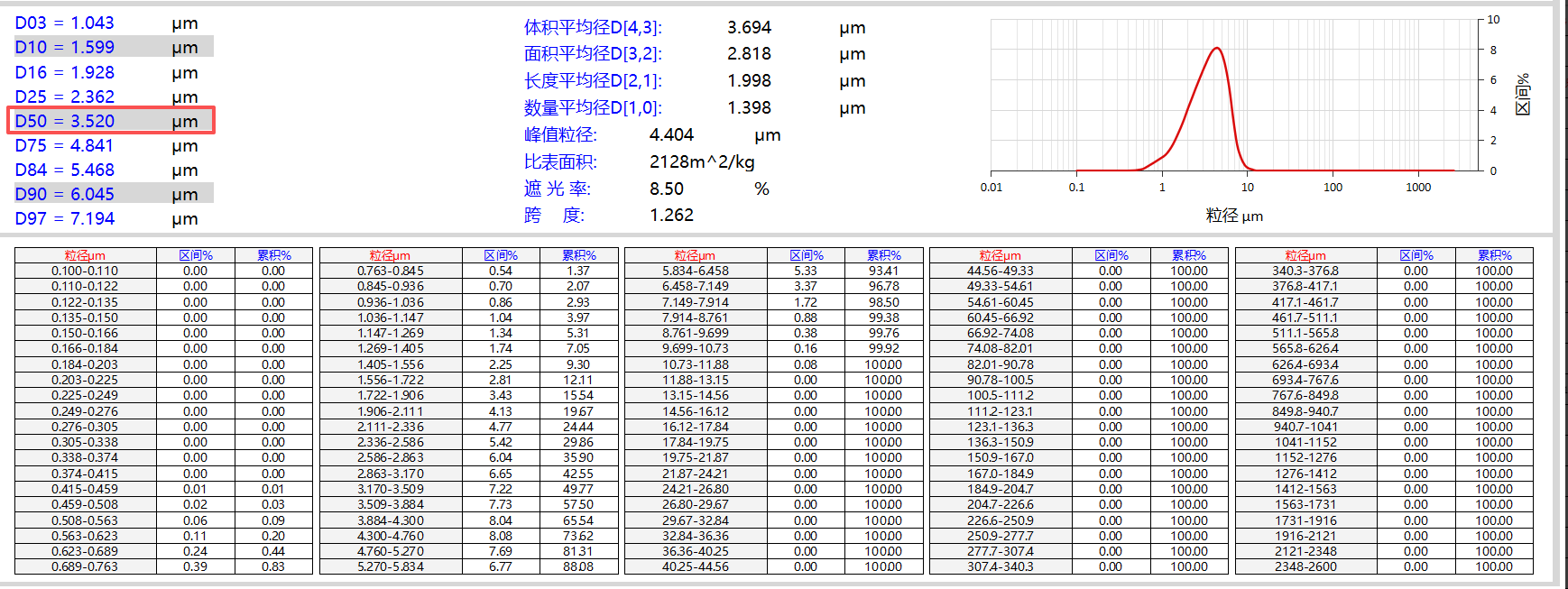Viewport: 1568px width, 589px height.
Task: Click the interval percentage cell 8.08
Action: [x=501, y=536]
